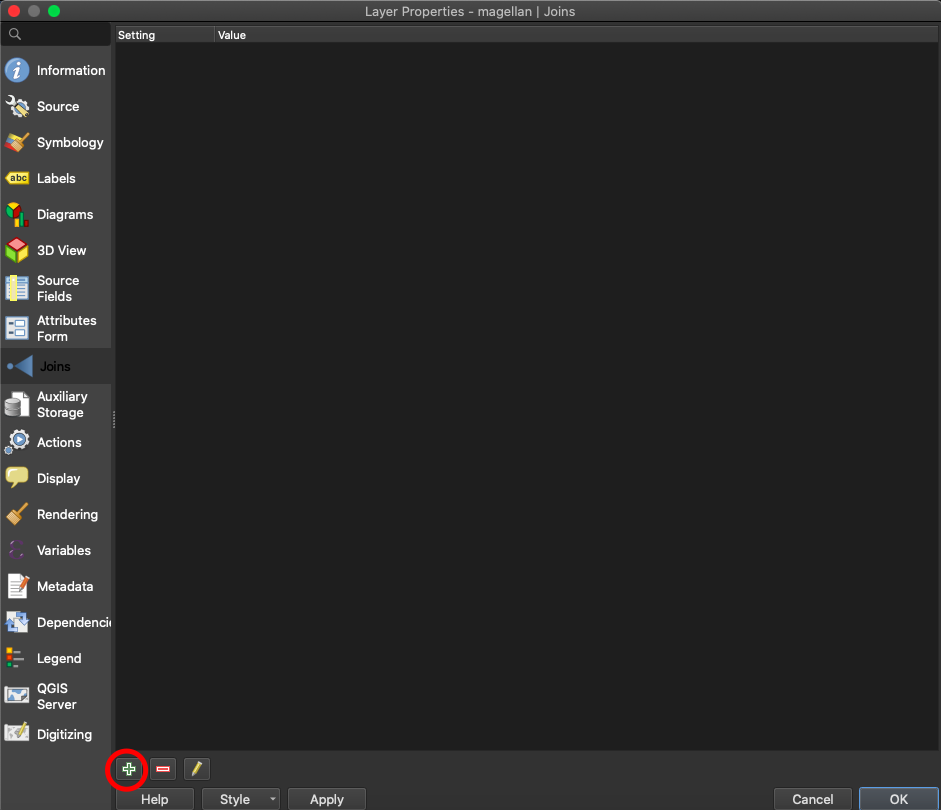Screen dimensions: 941x810
Task: Open the 3D View settings
Action: pos(56,251)
